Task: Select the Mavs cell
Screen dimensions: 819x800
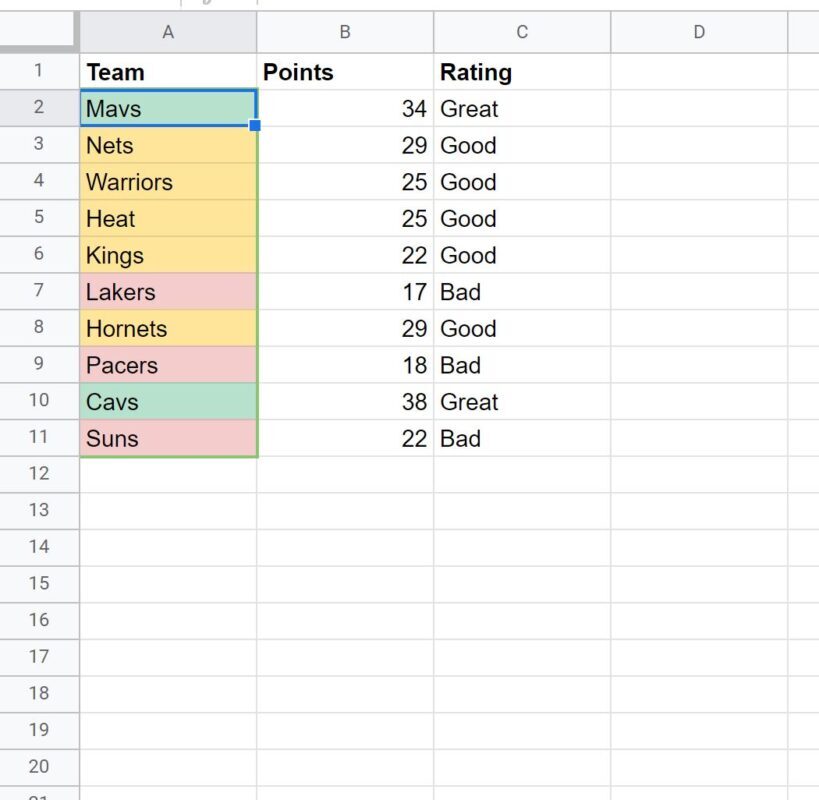Action: point(168,108)
